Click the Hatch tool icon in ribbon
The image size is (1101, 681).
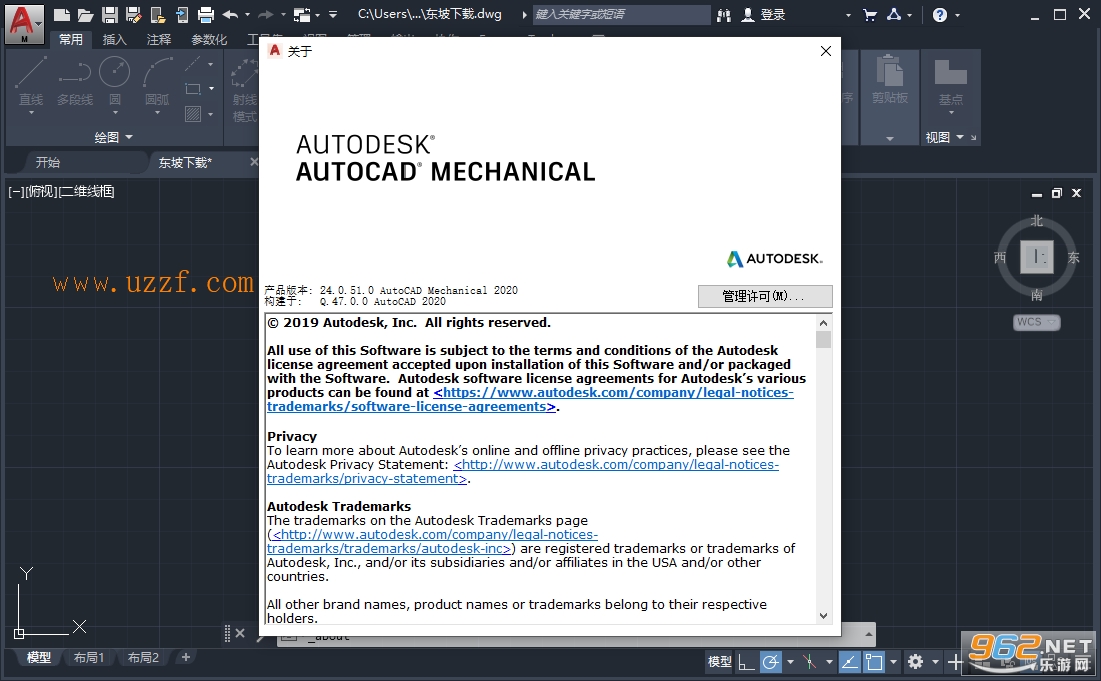(193, 114)
